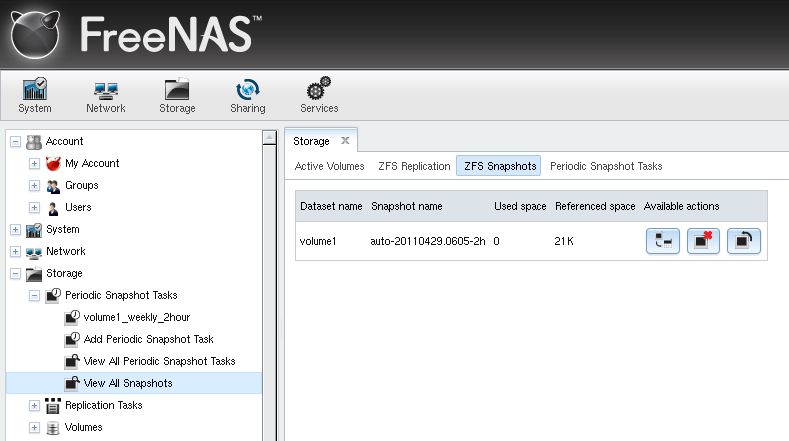Viewport: 789px width, 441px height.
Task: Expand the Network tree node
Action: 15,252
